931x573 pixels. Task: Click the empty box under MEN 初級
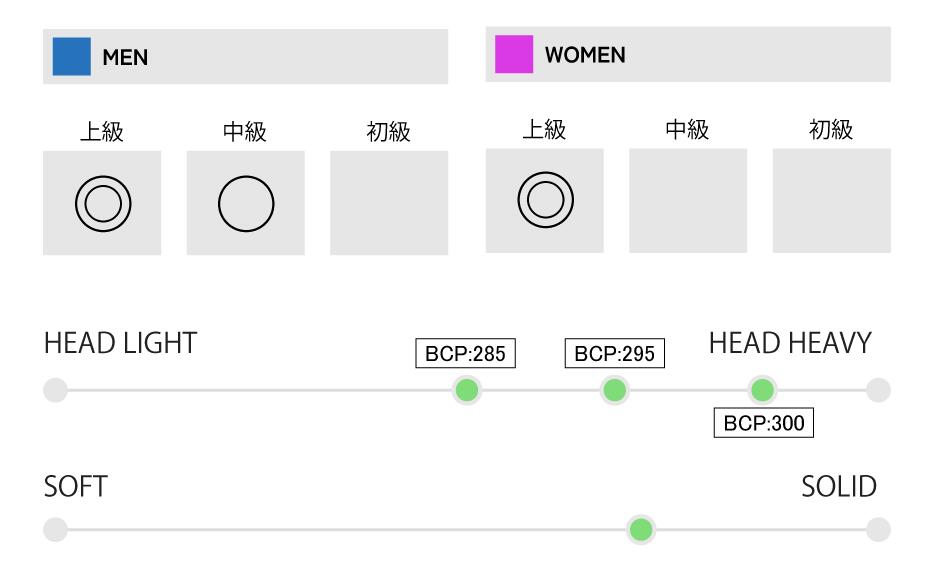(389, 203)
